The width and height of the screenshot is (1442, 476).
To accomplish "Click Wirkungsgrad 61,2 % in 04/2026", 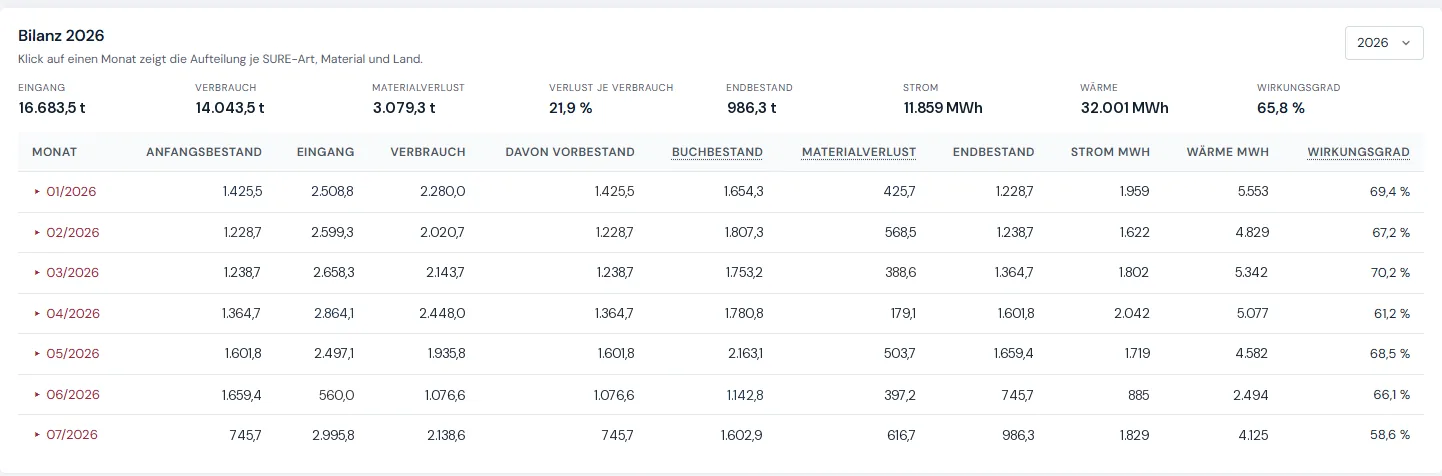I will 1391,313.
